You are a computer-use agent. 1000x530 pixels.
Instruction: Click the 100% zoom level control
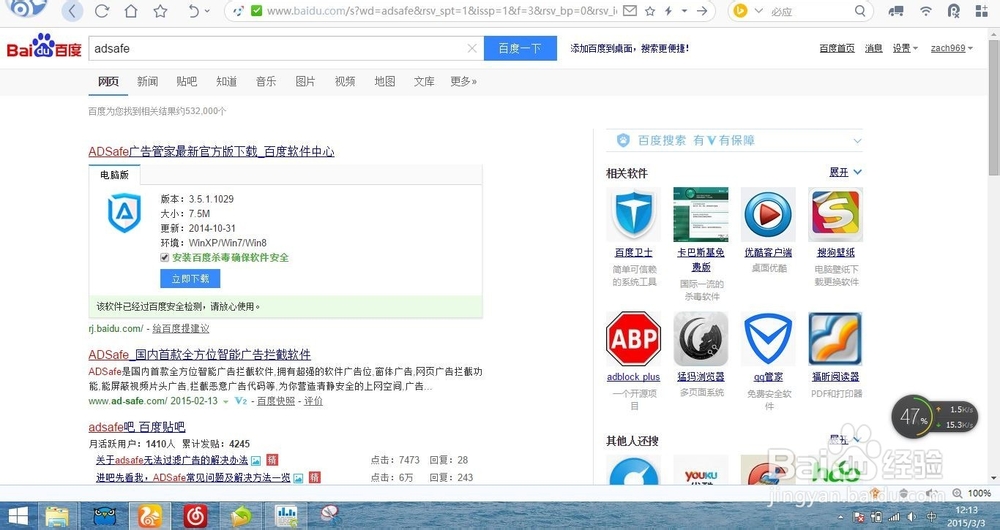pyautogui.click(x=972, y=493)
